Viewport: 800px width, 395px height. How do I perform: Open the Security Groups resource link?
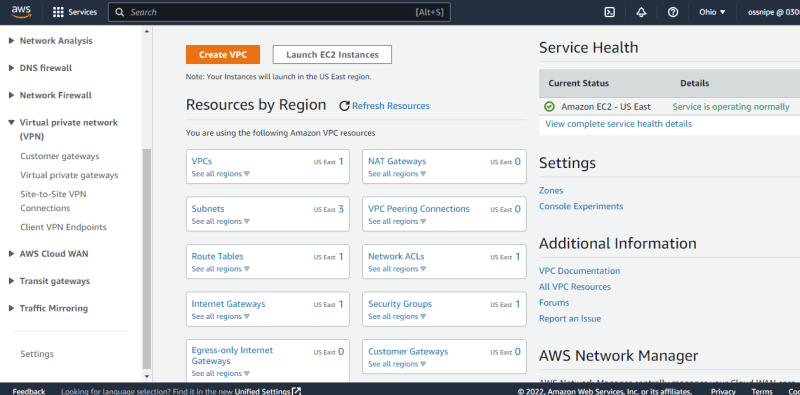[400, 304]
